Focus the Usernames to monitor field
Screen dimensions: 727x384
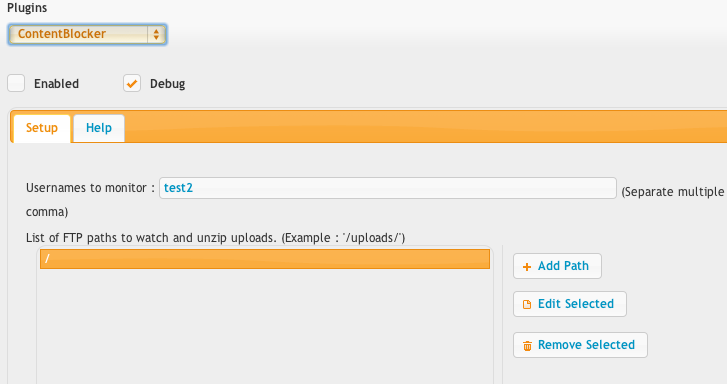[388, 188]
